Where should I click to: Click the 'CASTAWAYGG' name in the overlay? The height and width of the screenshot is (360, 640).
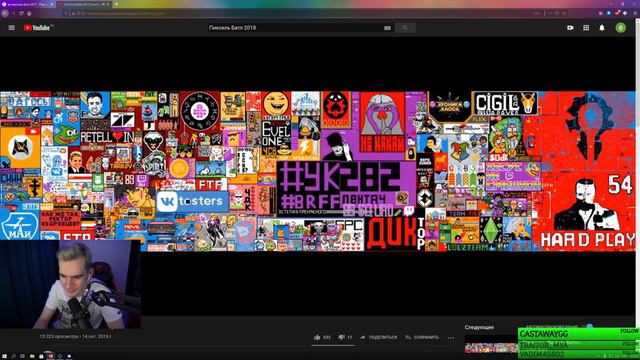coord(544,334)
